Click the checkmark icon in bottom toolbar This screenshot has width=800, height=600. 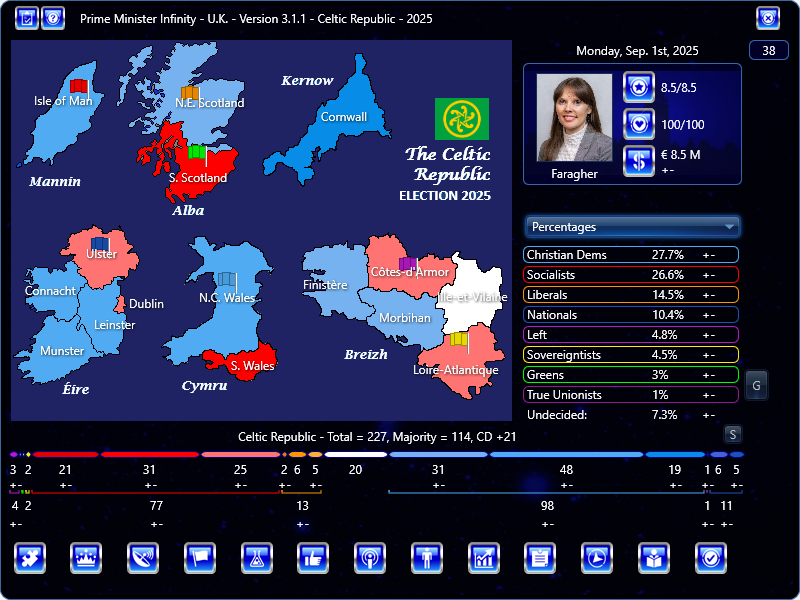711,558
